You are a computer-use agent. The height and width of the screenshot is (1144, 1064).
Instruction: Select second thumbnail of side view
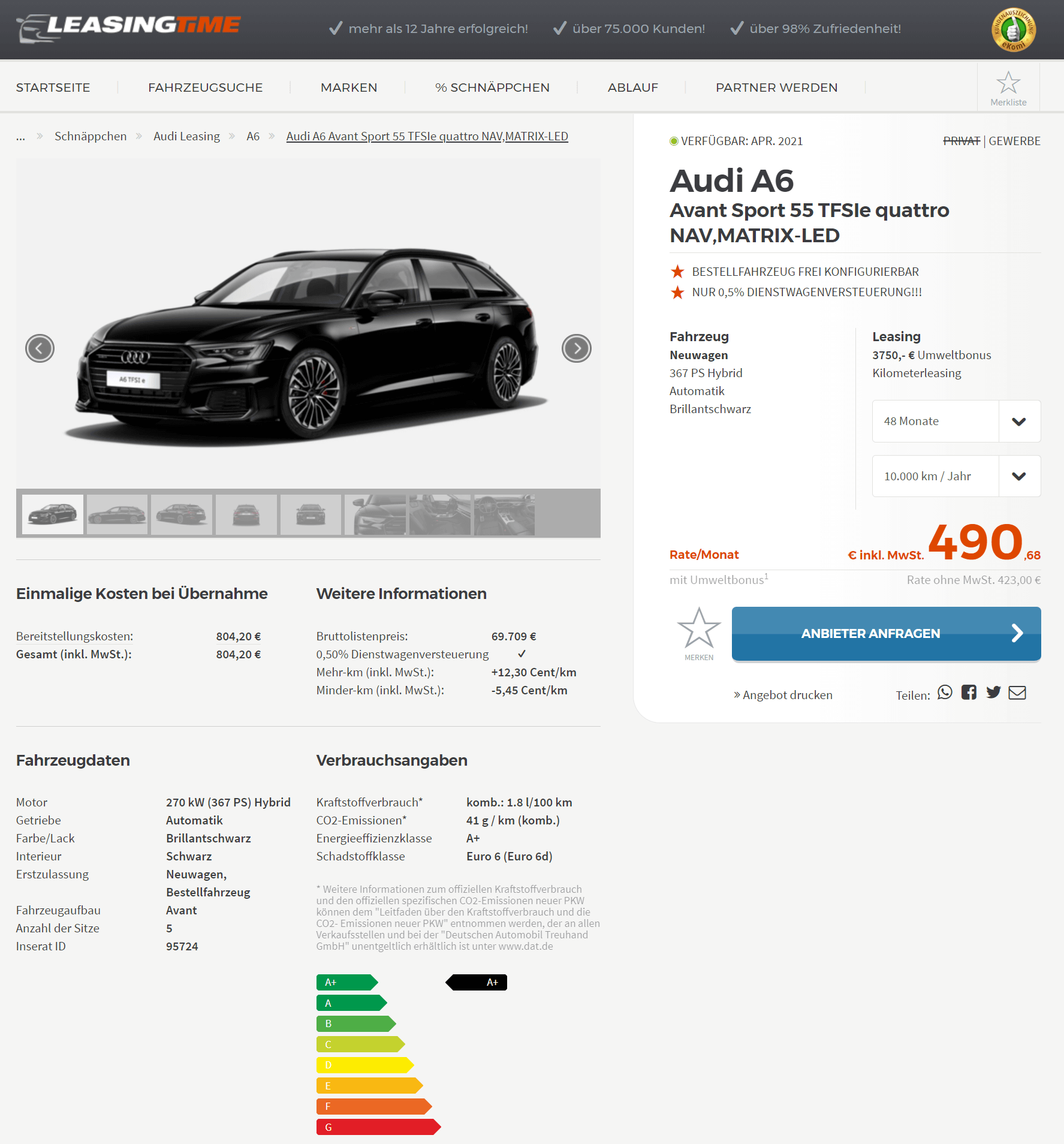117,514
